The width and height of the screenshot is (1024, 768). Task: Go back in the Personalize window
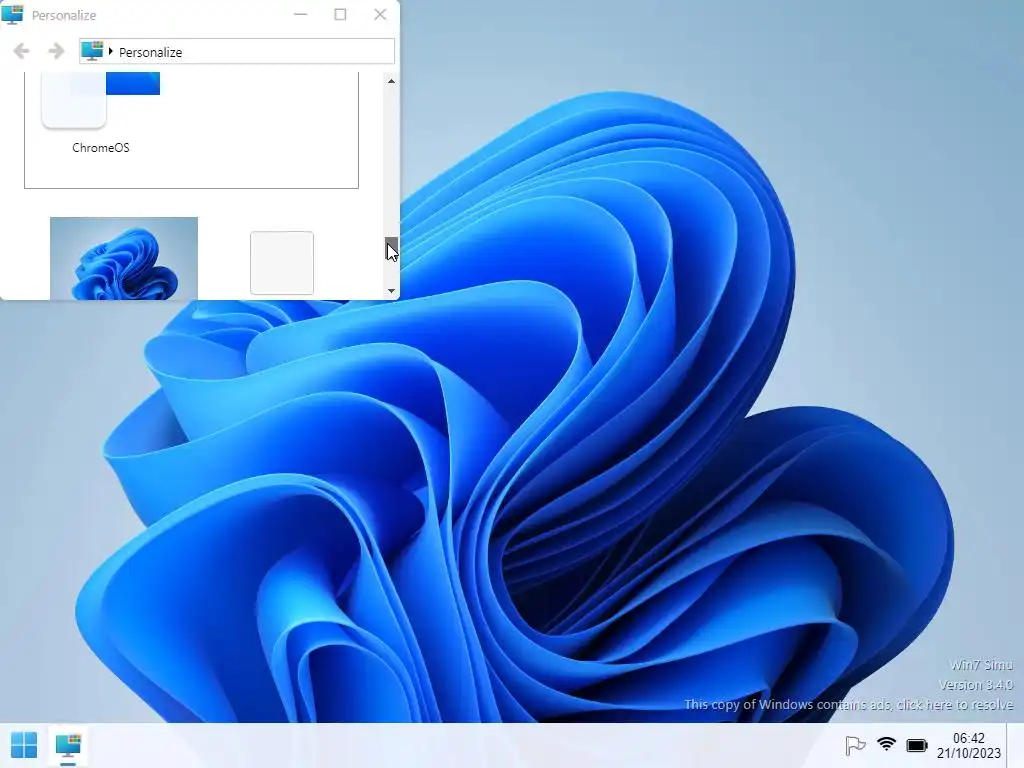coord(22,51)
